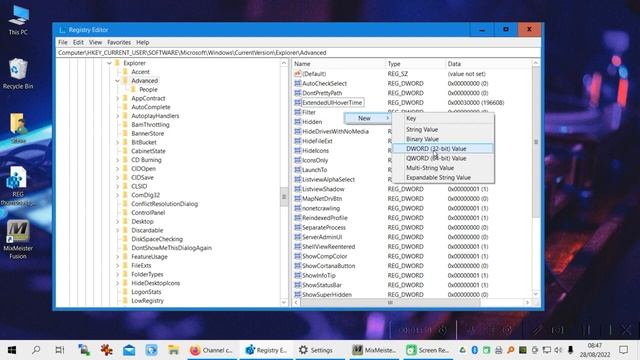
Task: Click the SeparateProcess value icon
Action: point(298,227)
